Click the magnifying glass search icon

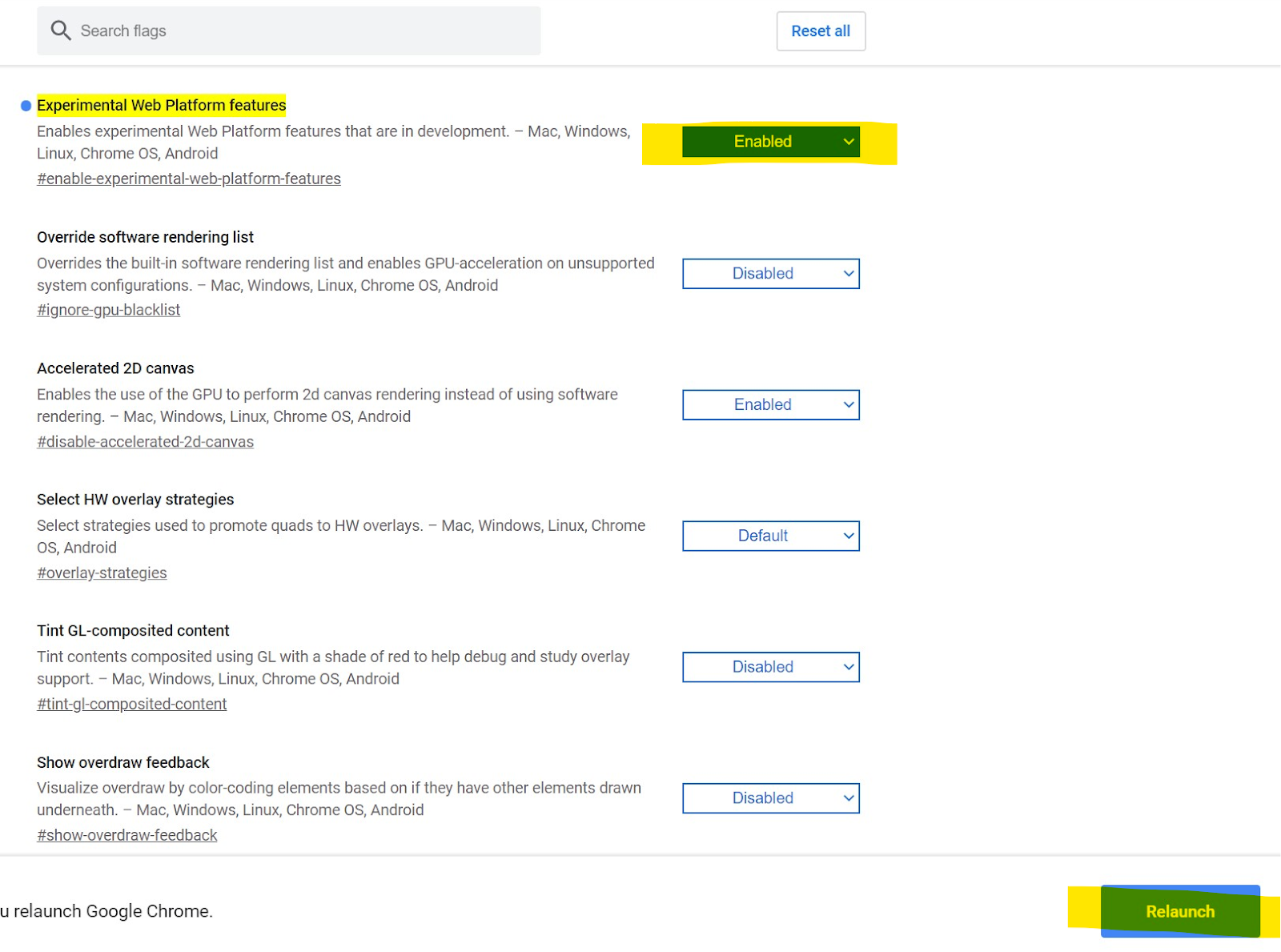61,30
